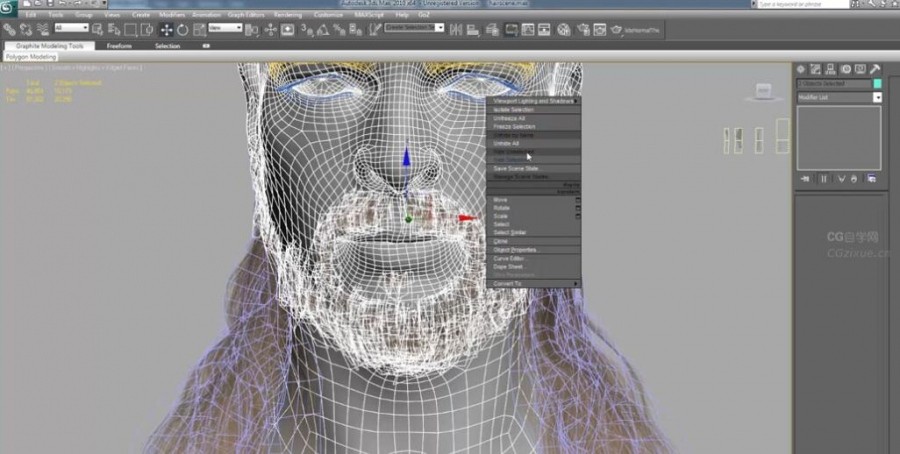900x454 pixels.
Task: Switch to the Utilities hammer panel tab
Action: point(875,69)
